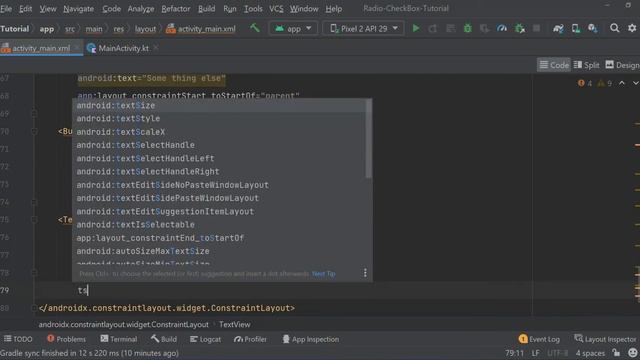The height and width of the screenshot is (360, 640).
Task: Open the app run configuration dropdown
Action: [293, 29]
